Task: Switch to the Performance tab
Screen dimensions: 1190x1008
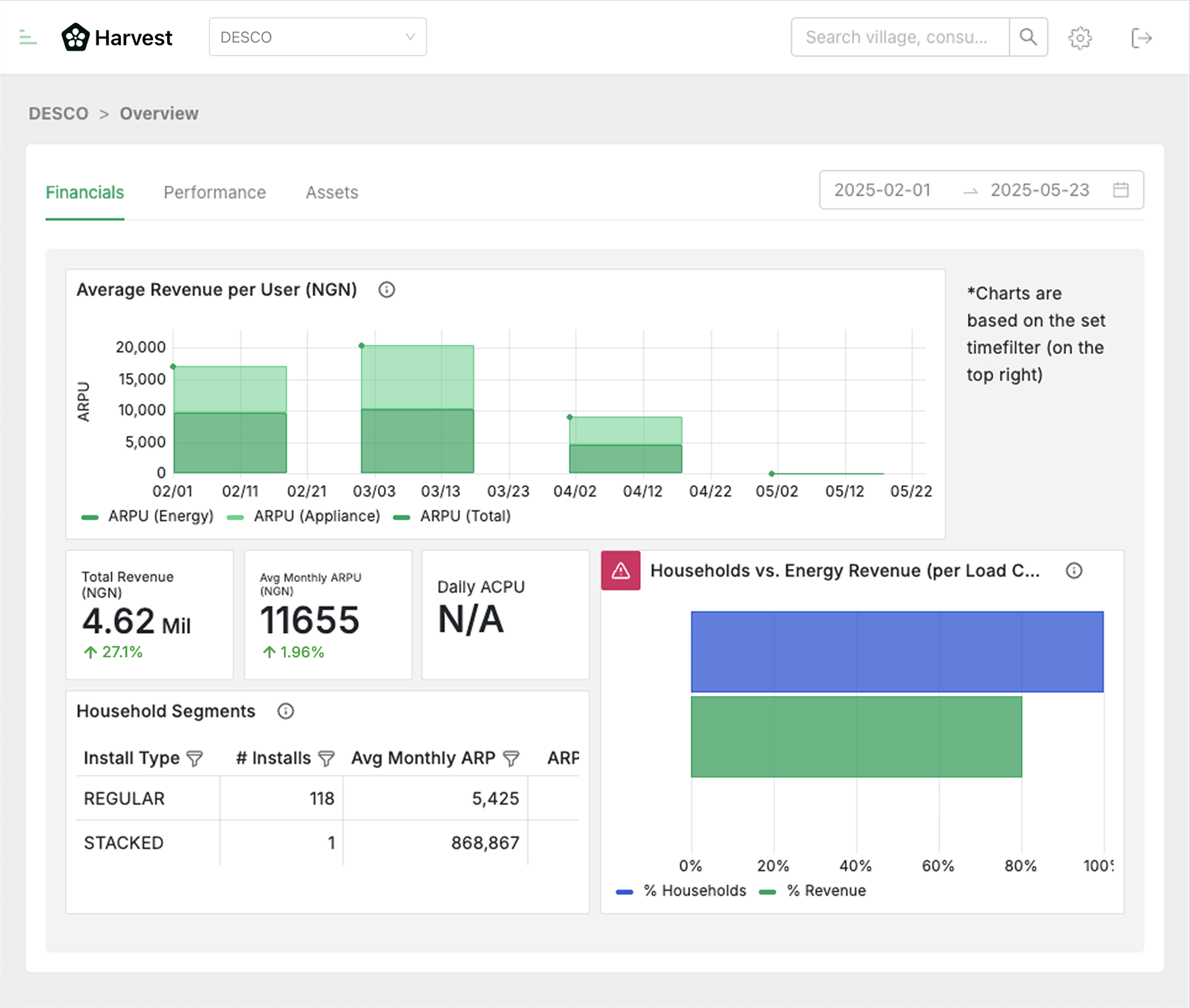Action: 214,193
